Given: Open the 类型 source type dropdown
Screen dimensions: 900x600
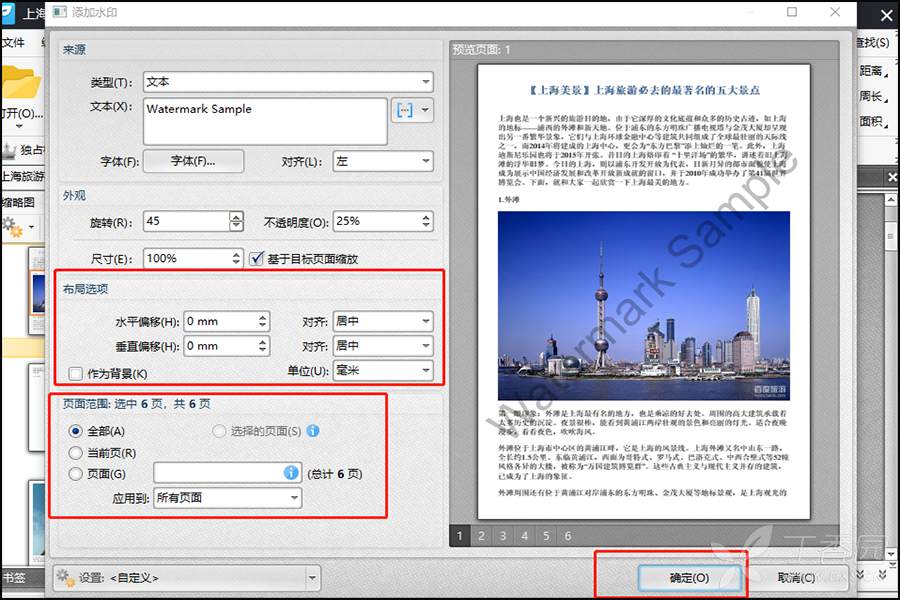Looking at the screenshot, I should [x=288, y=82].
